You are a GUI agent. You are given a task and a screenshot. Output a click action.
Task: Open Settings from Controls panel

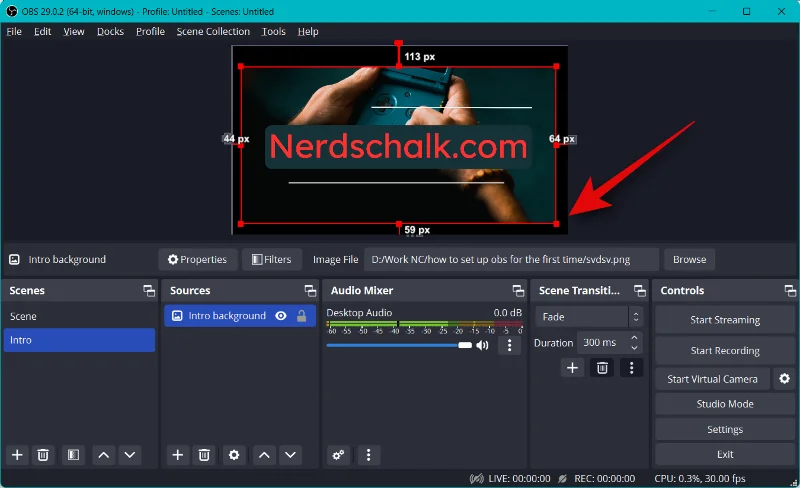pos(725,429)
